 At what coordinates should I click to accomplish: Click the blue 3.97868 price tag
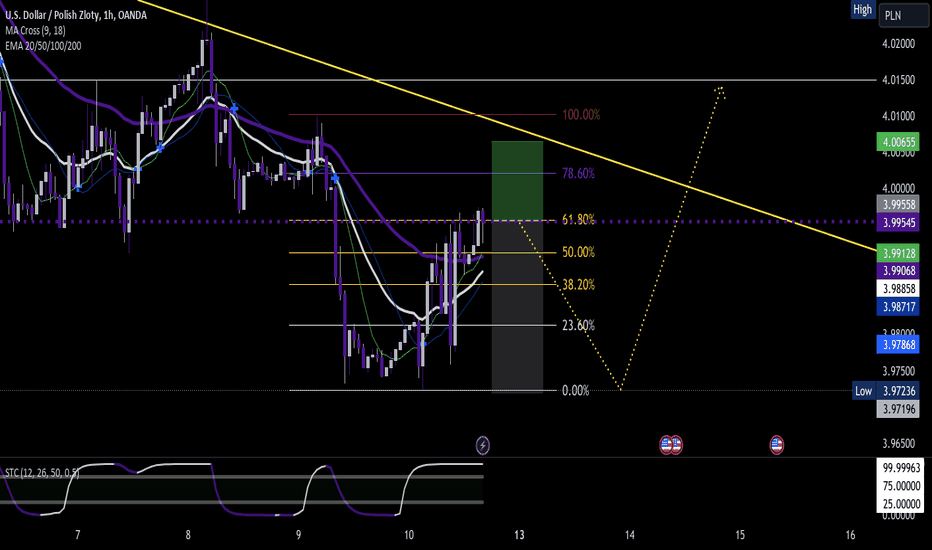tap(898, 345)
